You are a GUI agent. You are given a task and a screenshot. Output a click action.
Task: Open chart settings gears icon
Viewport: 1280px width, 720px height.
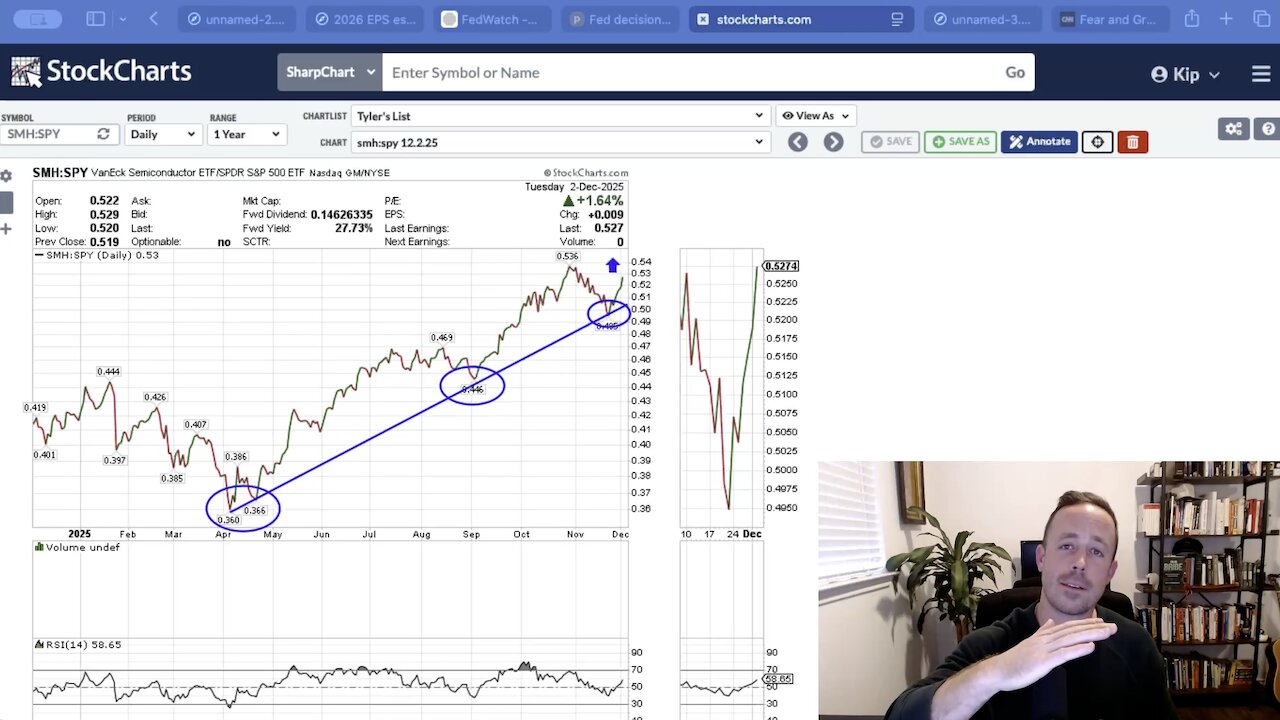coord(1233,129)
